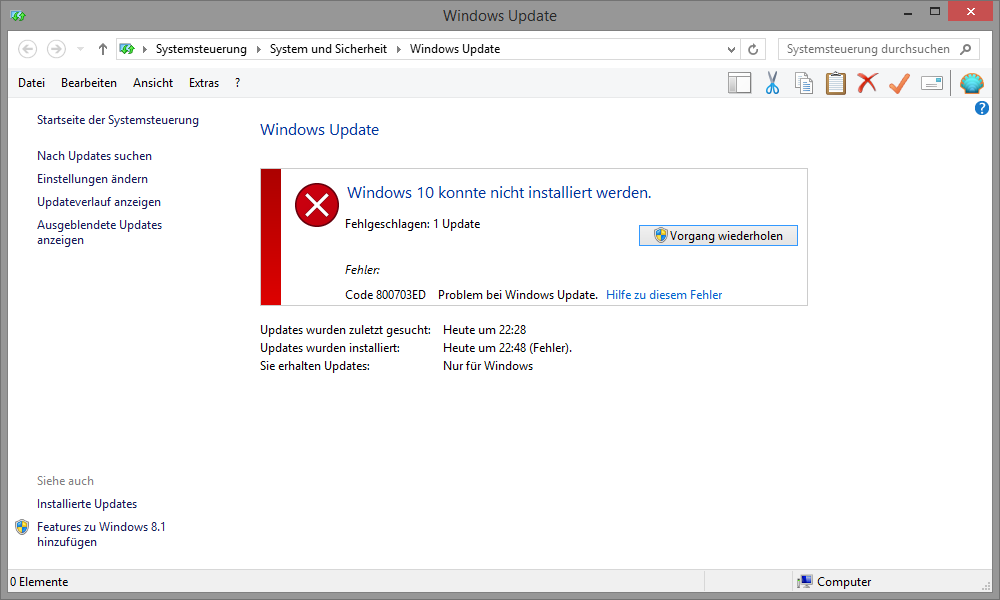Open the Extras menu
The width and height of the screenshot is (1000, 600).
click(203, 83)
